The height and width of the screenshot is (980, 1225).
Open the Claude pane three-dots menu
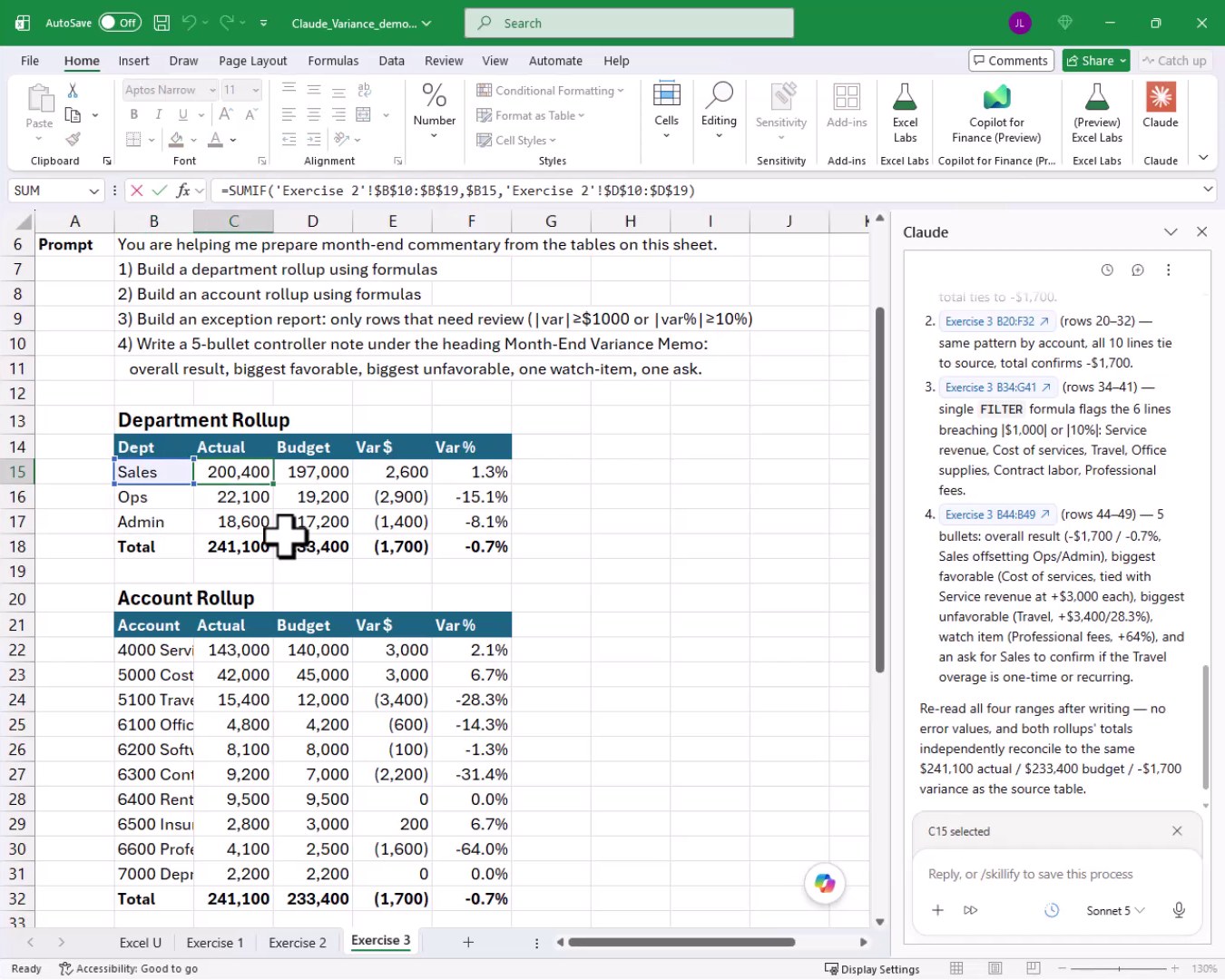point(1169,269)
